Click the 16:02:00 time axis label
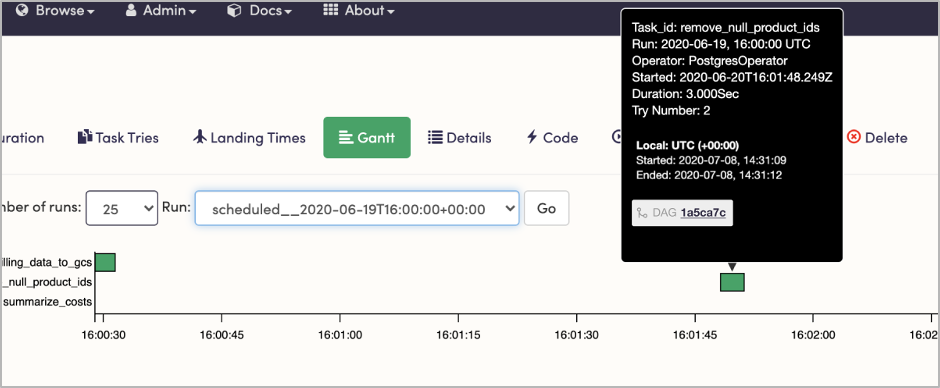Screen dimensions: 940x388 coord(813,336)
